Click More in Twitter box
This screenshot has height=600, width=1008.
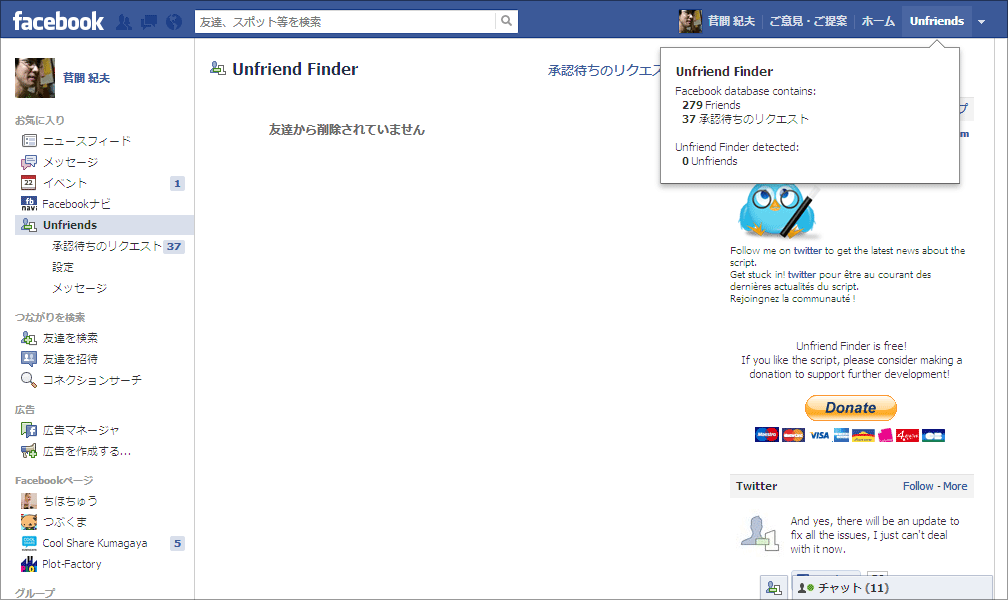pyautogui.click(x=955, y=486)
